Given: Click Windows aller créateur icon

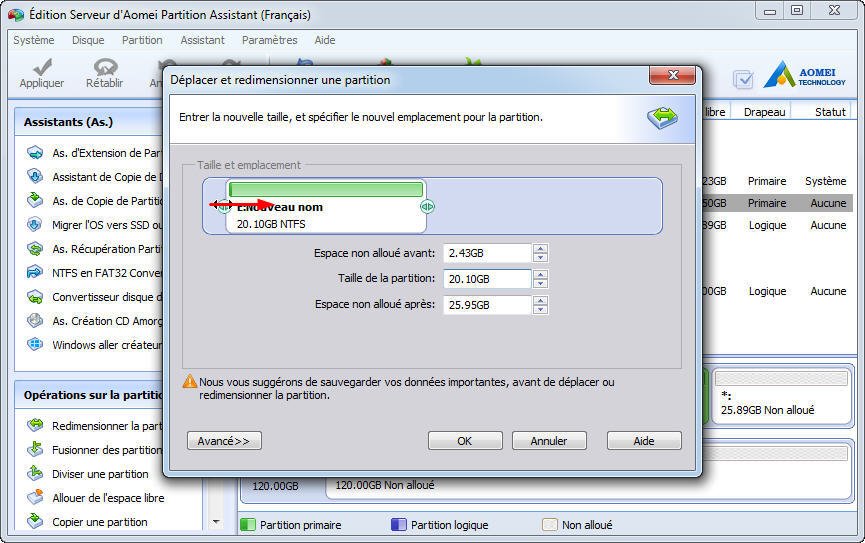Looking at the screenshot, I should [x=35, y=345].
